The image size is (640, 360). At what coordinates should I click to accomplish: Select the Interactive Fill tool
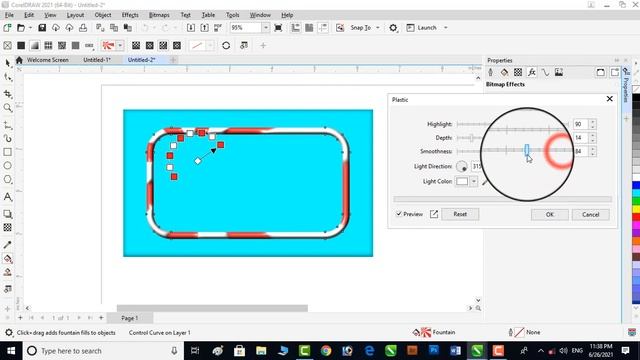pyautogui.click(x=7, y=258)
